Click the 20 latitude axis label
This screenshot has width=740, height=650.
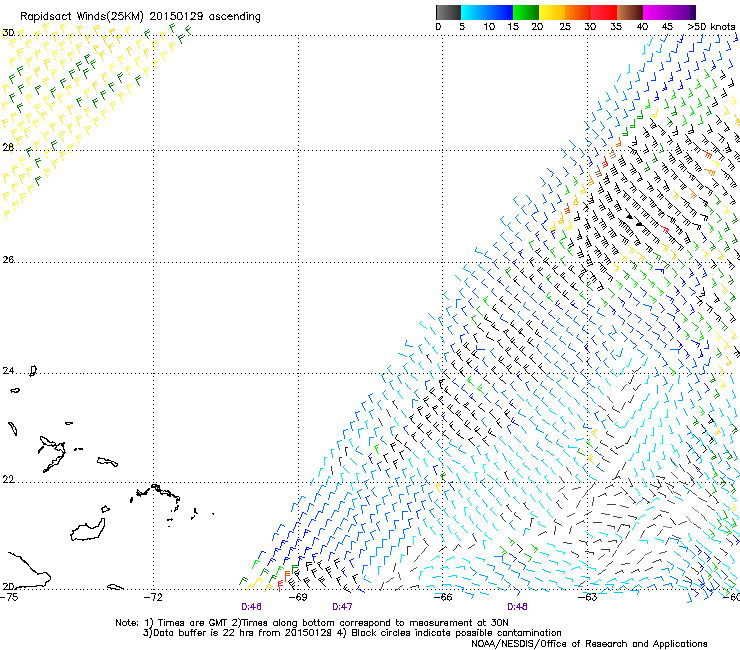pos(8,586)
